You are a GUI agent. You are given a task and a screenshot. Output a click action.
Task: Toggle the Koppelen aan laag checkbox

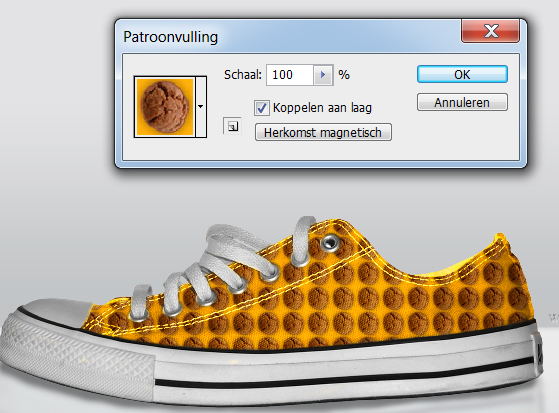pyautogui.click(x=262, y=108)
